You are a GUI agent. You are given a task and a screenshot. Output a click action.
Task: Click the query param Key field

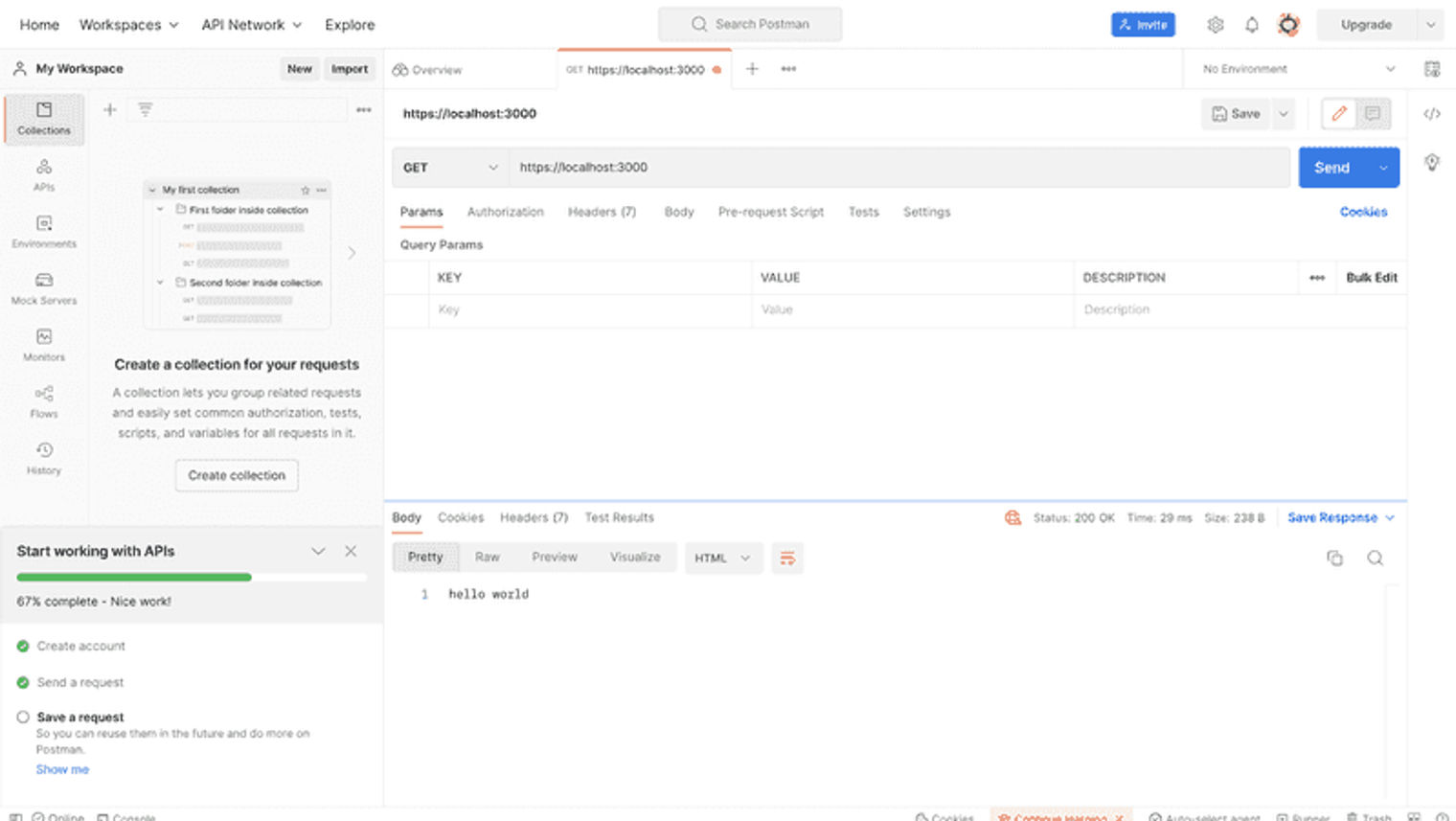coord(590,309)
